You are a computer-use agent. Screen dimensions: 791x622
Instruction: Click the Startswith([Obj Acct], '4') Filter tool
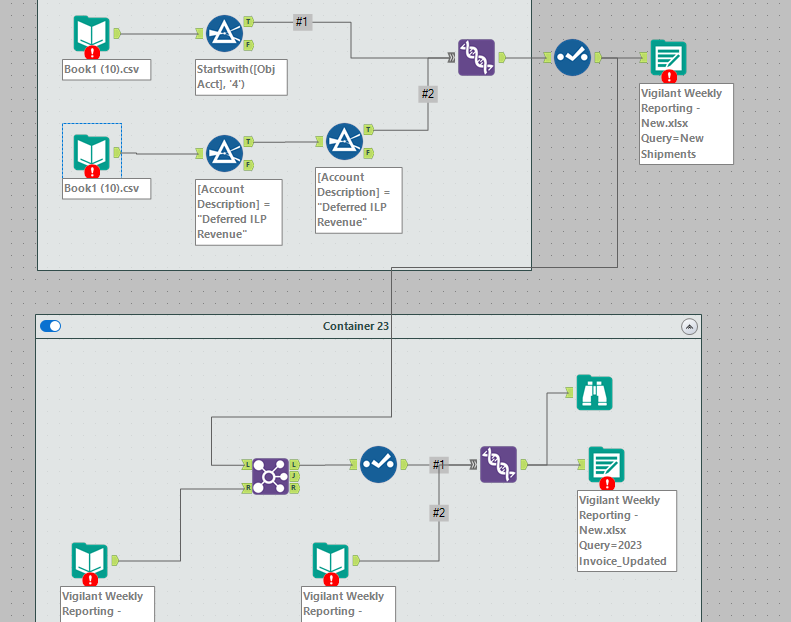tap(224, 34)
